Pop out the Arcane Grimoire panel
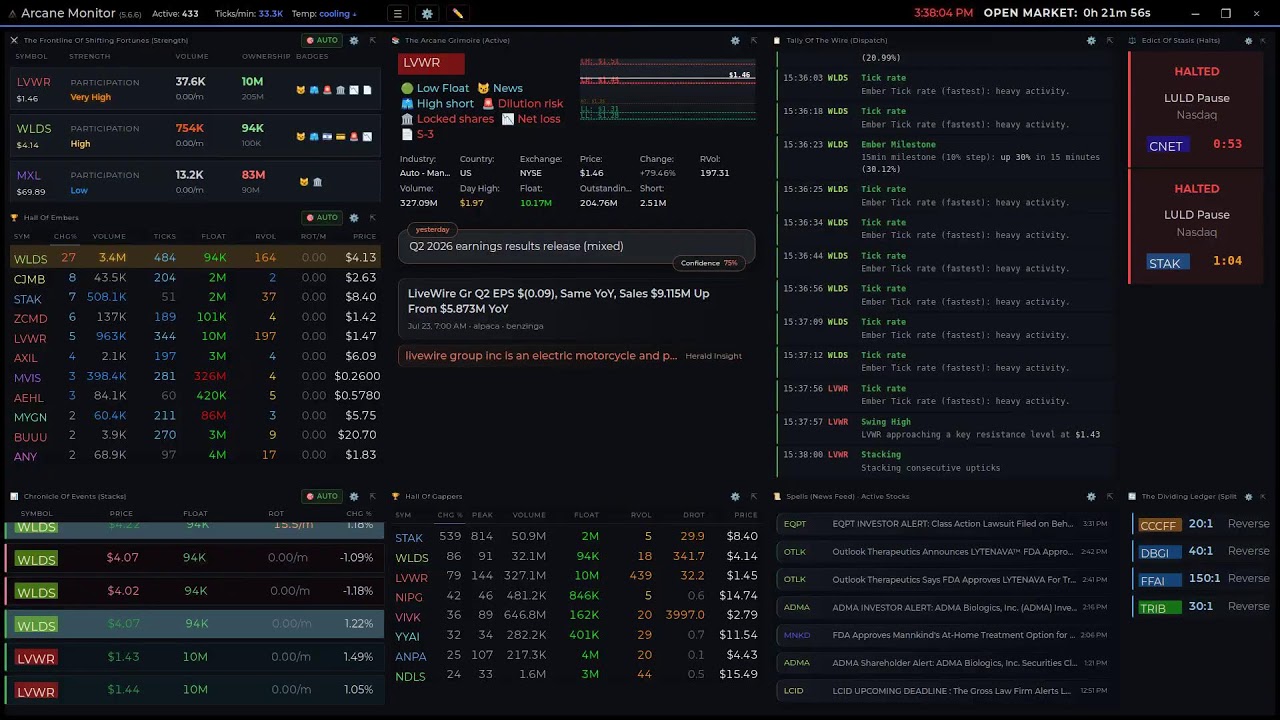1280x720 pixels. pos(754,41)
